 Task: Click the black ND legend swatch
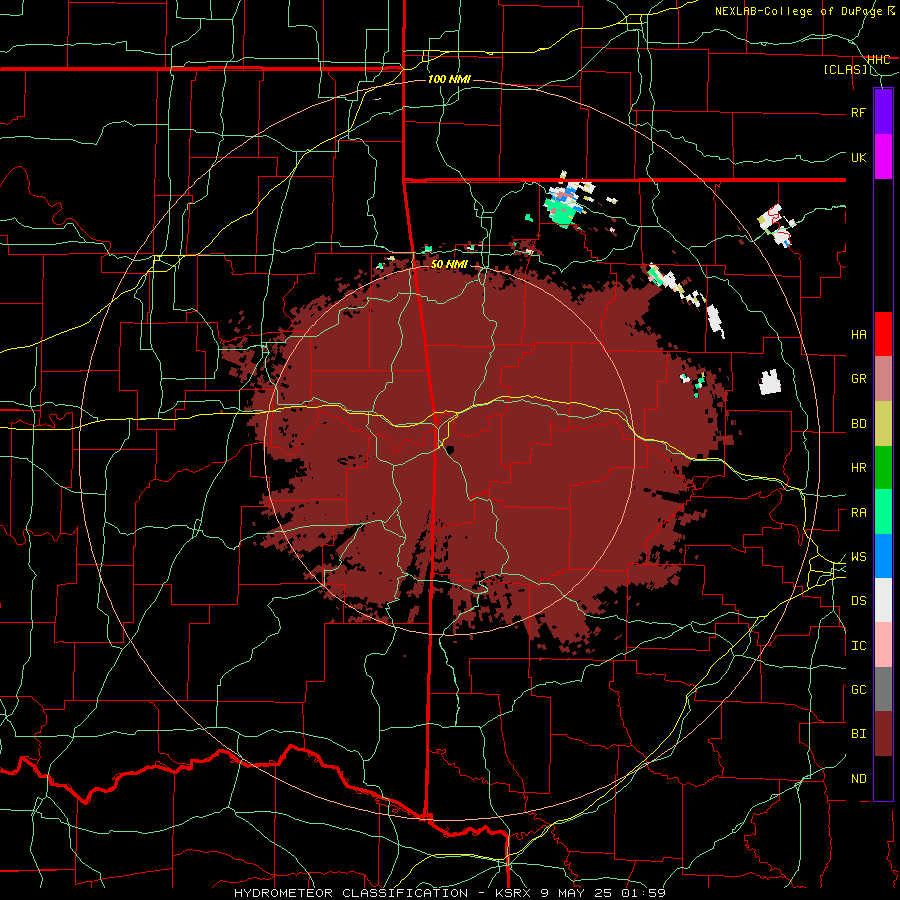tap(883, 778)
